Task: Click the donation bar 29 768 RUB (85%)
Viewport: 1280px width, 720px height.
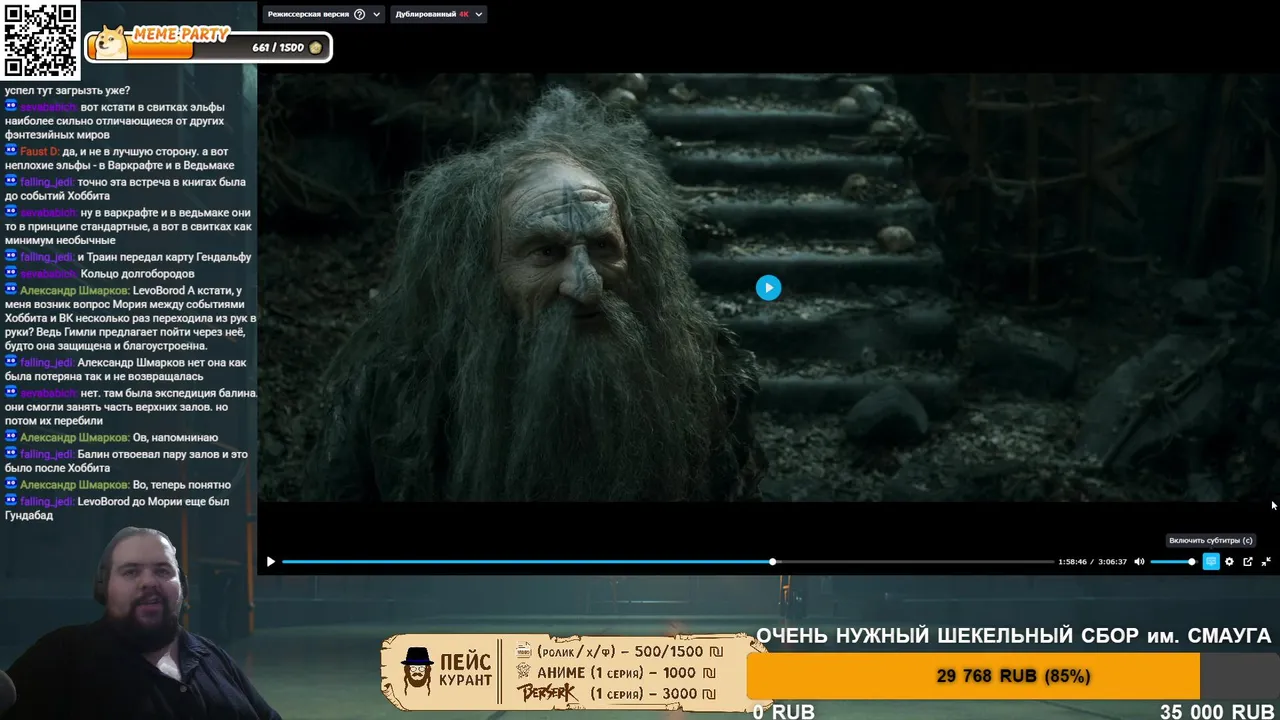Action: coord(1012,676)
